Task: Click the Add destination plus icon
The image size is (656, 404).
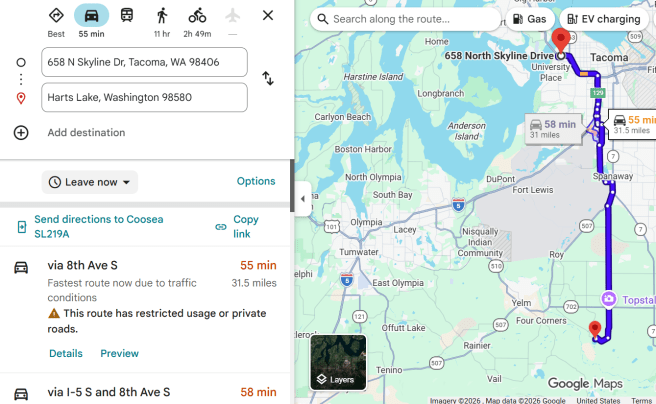Action: coord(21,132)
